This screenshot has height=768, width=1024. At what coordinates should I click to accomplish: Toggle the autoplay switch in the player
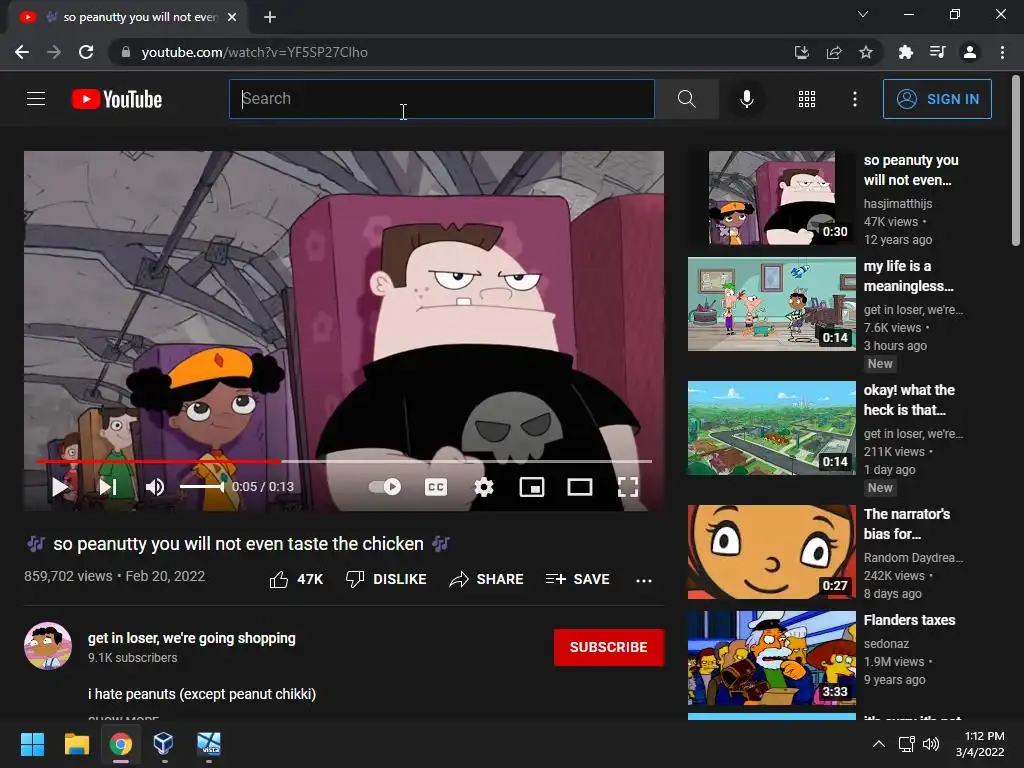pyautogui.click(x=385, y=487)
